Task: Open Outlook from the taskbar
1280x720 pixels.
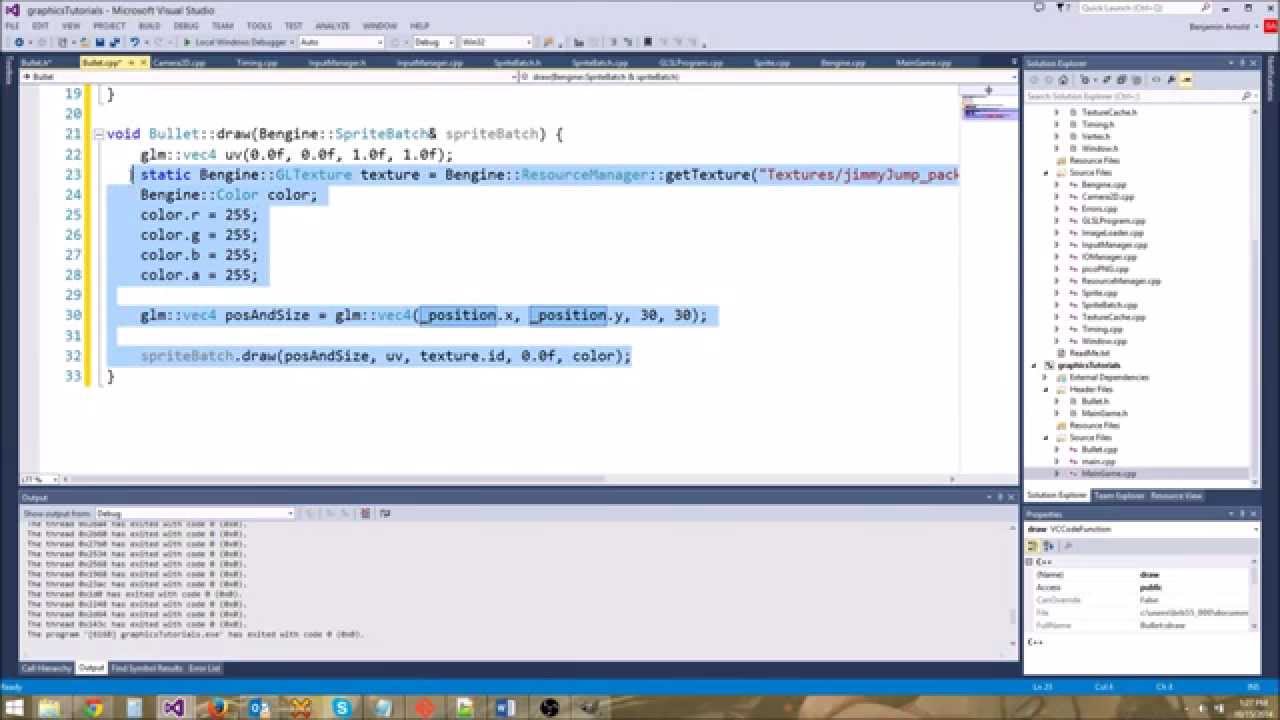Action: [259, 707]
